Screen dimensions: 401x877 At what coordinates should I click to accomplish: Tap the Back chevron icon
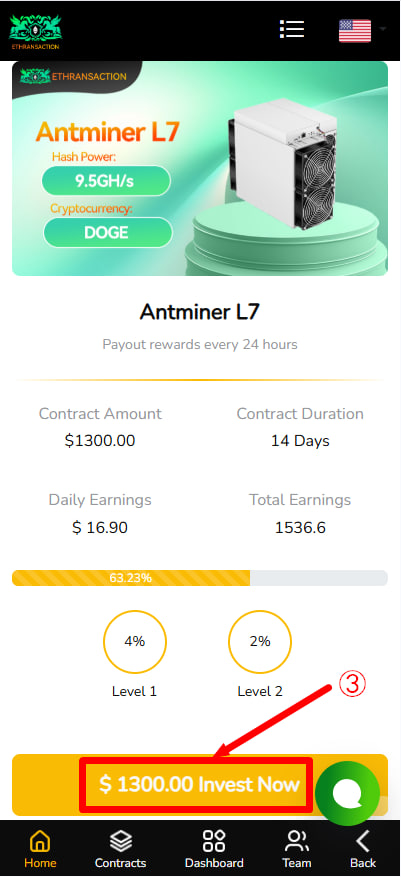(x=363, y=841)
